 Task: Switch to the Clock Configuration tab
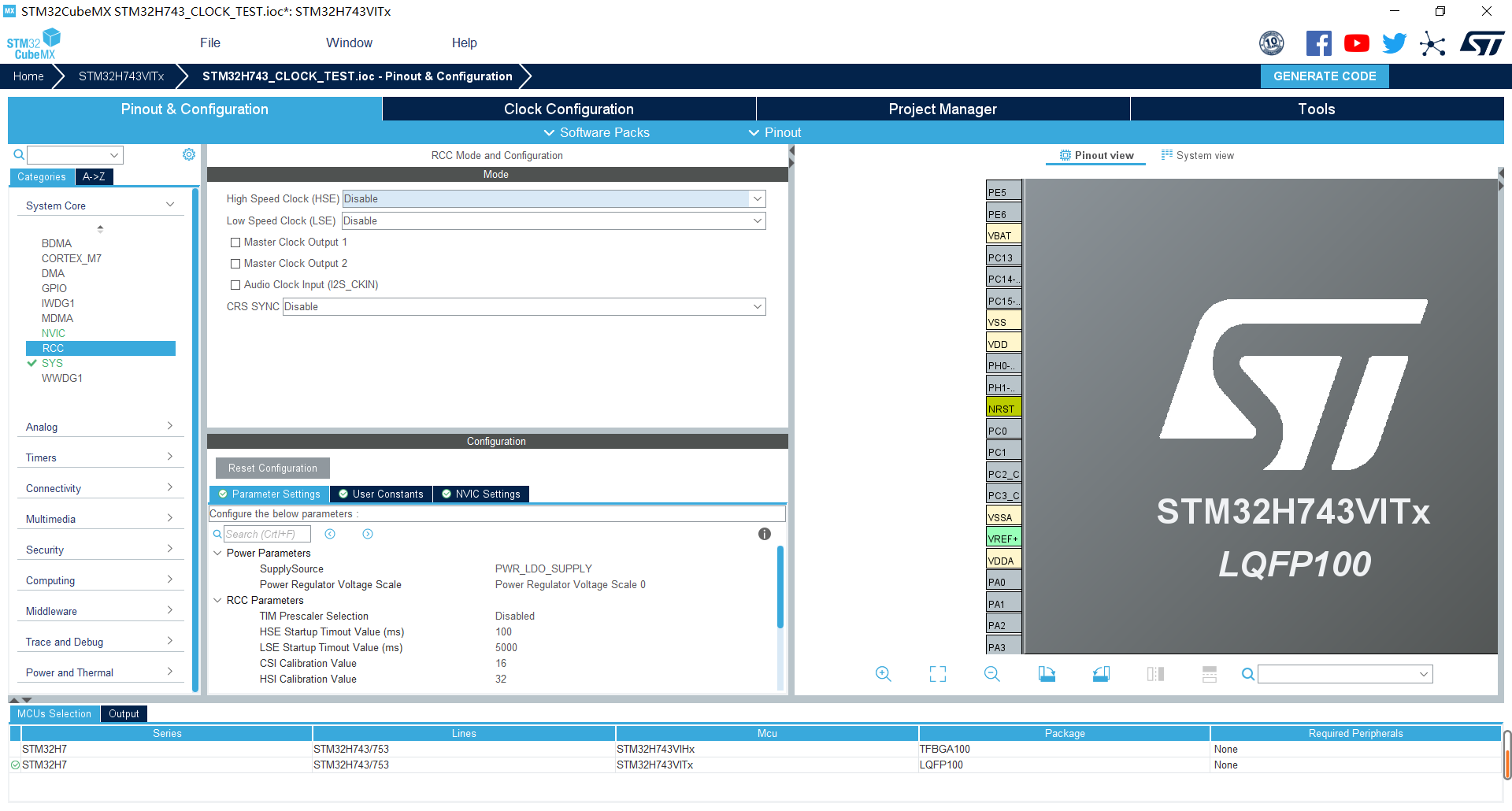pos(569,109)
